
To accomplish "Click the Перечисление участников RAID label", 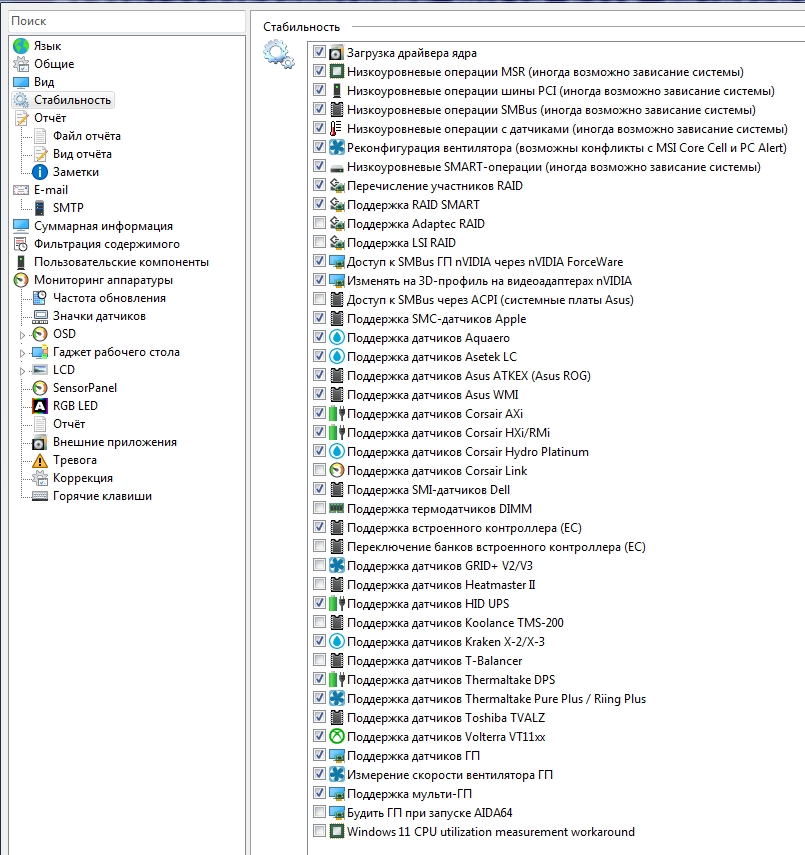I will (435, 186).
